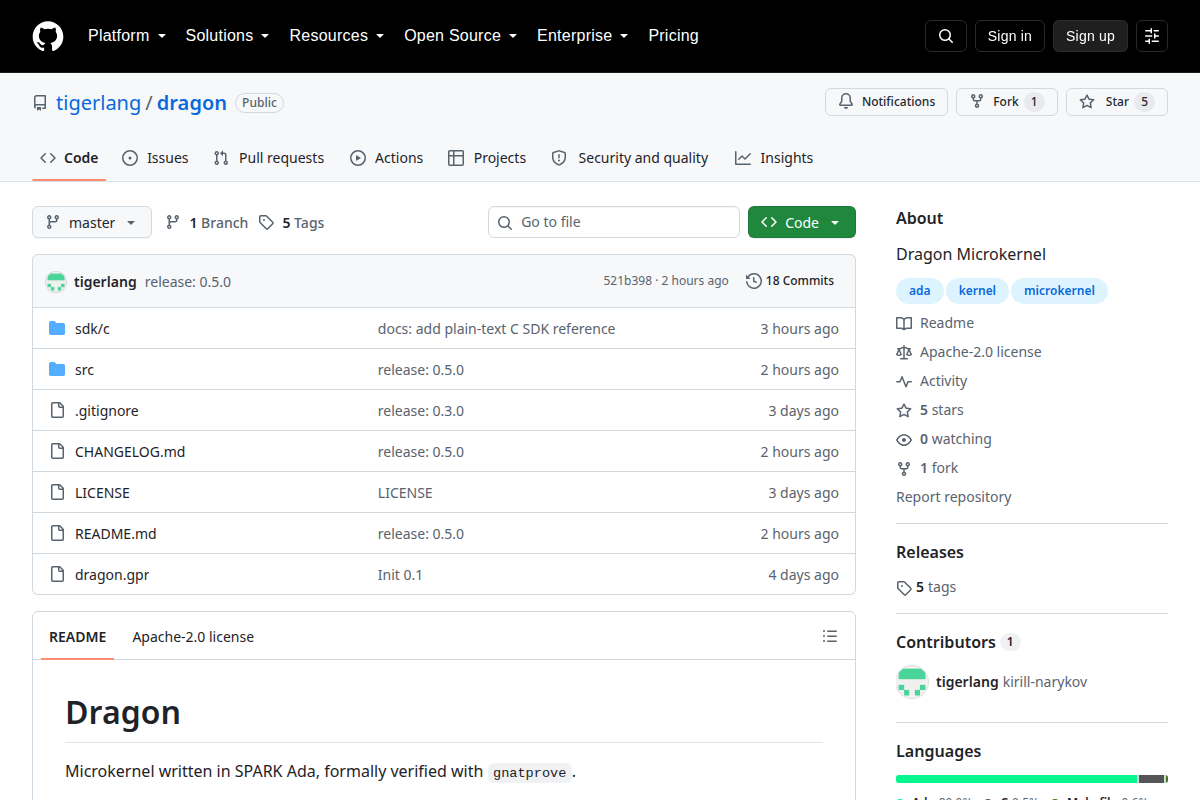1200x800 pixels.
Task: Expand the Resources menu
Action: click(337, 36)
